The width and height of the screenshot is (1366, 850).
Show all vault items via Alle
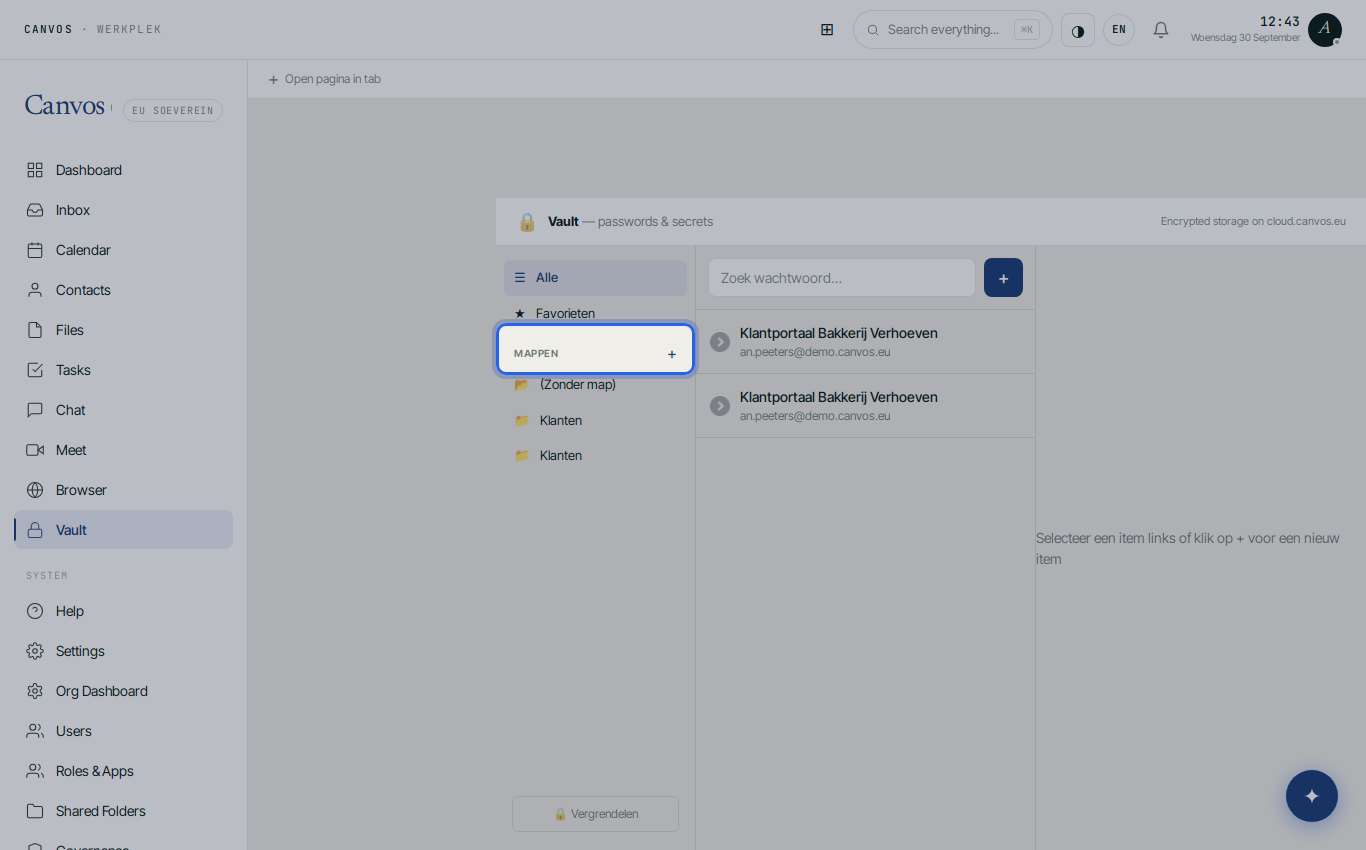(595, 278)
